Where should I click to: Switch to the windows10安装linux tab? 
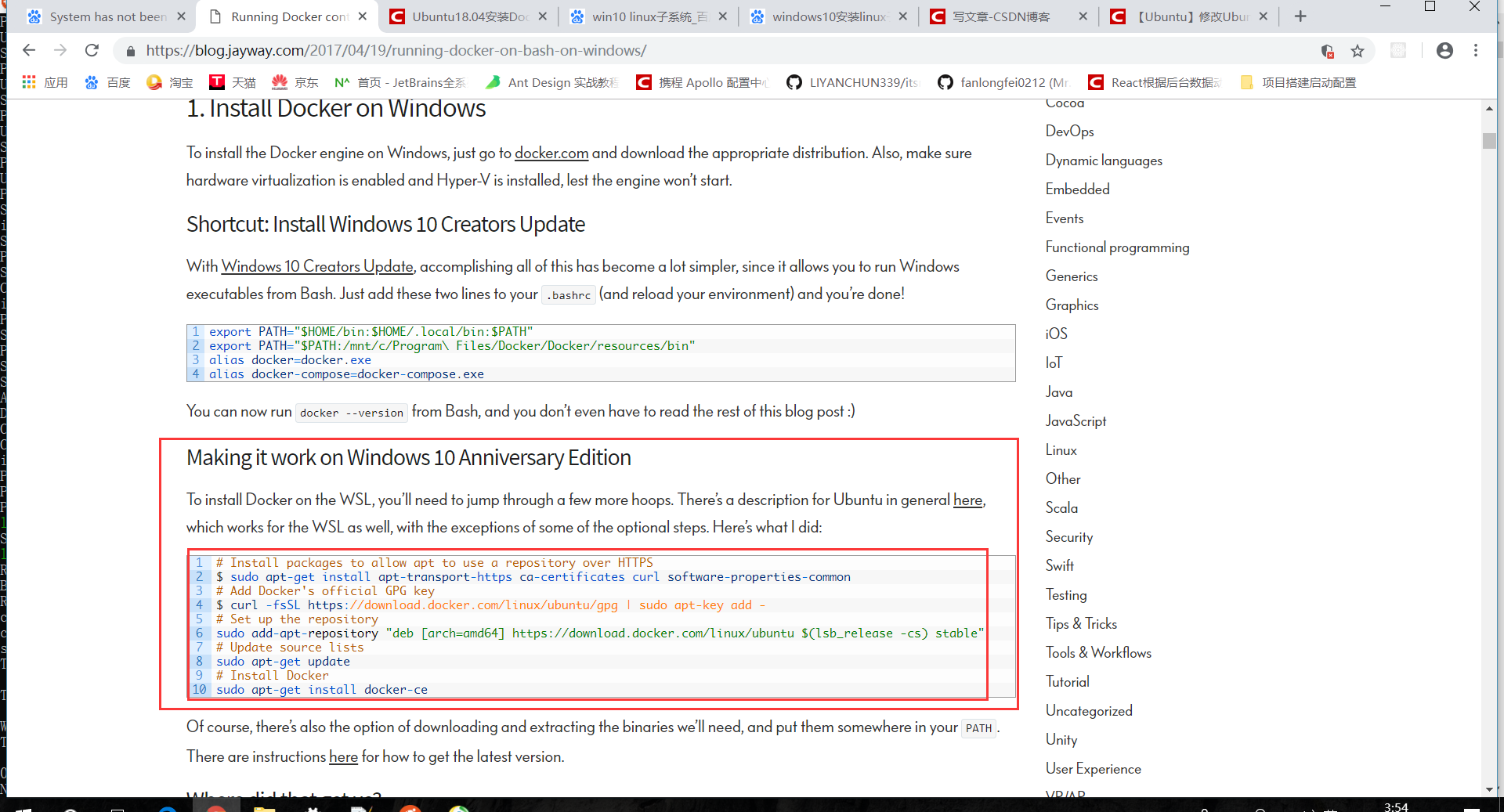pyautogui.click(x=829, y=16)
